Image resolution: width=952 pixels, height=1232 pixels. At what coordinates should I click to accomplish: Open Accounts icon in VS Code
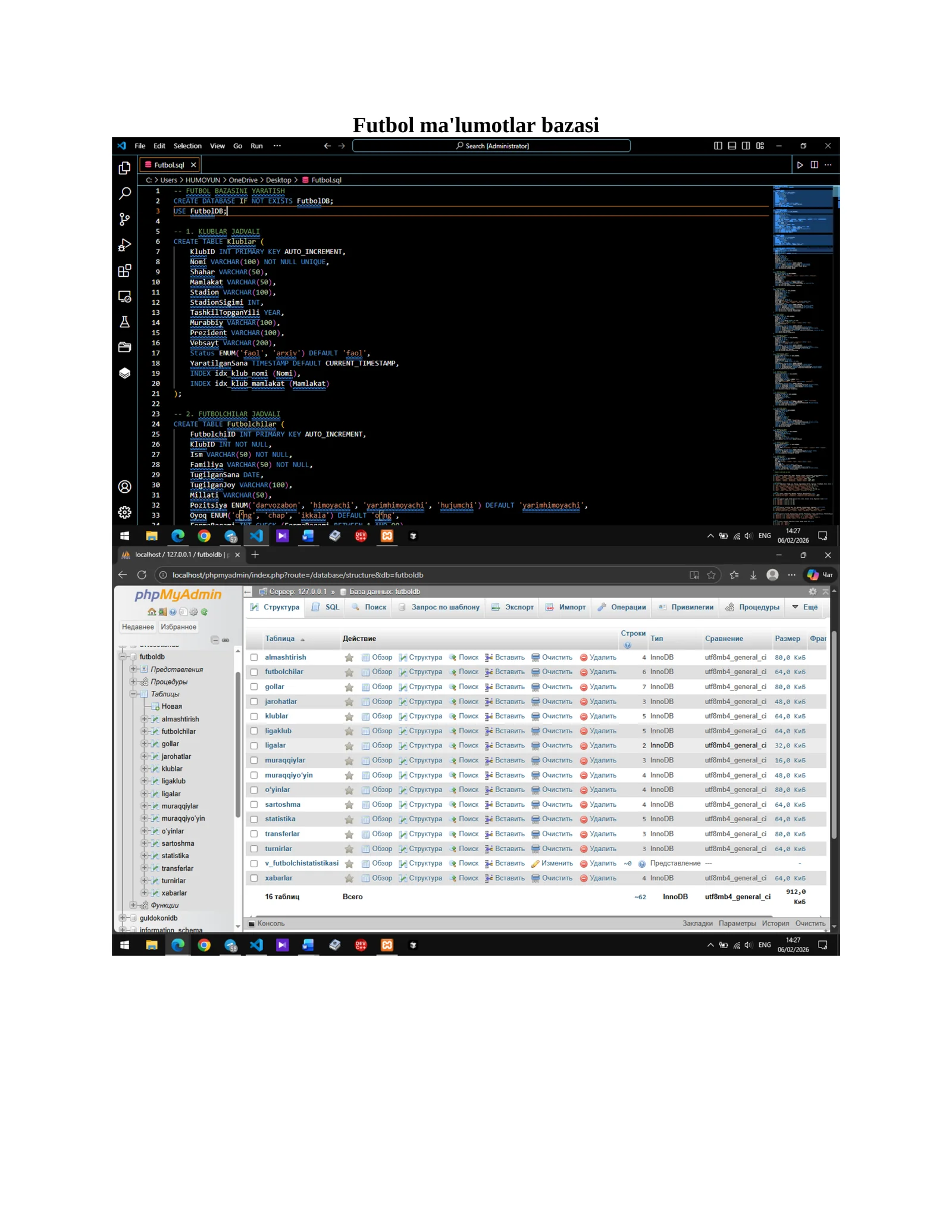[x=124, y=487]
